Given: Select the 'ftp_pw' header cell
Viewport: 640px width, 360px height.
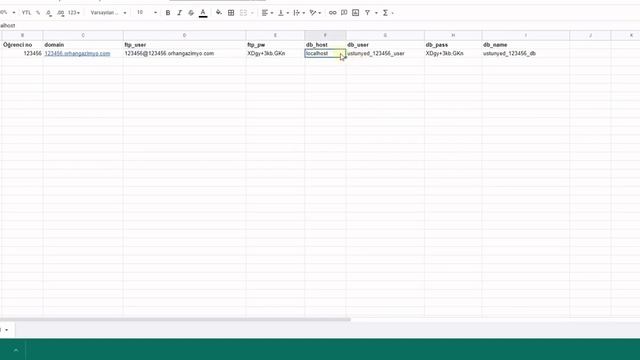Looking at the screenshot, I should (x=275, y=44).
